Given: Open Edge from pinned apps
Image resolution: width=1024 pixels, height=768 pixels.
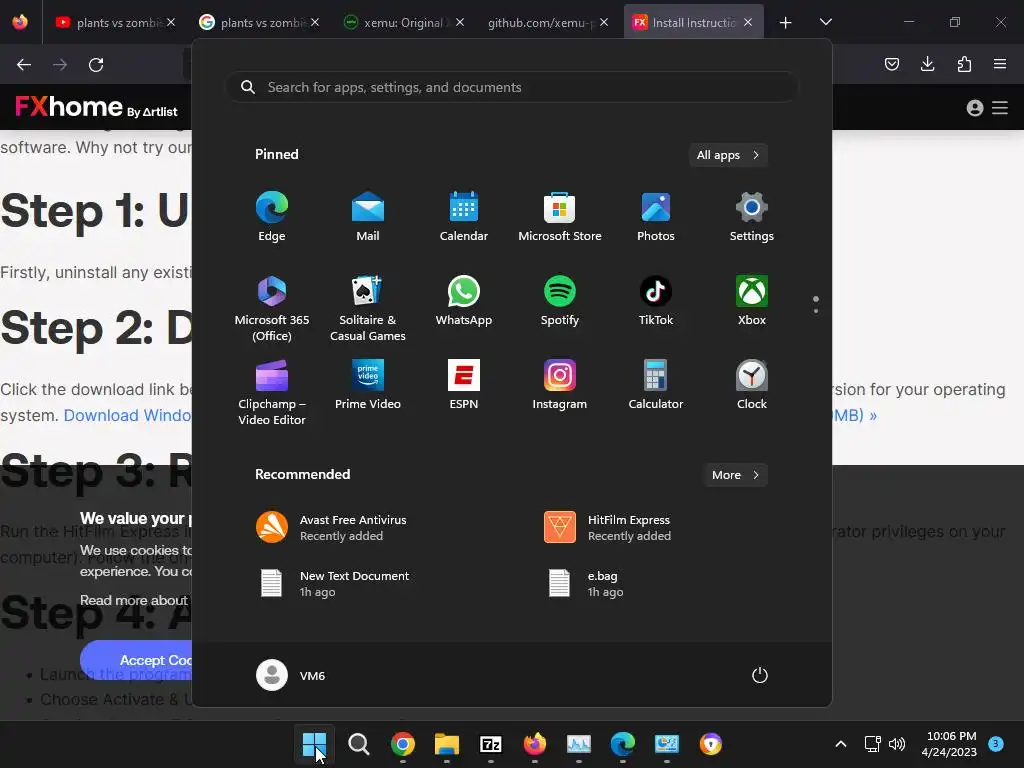Looking at the screenshot, I should click(272, 217).
